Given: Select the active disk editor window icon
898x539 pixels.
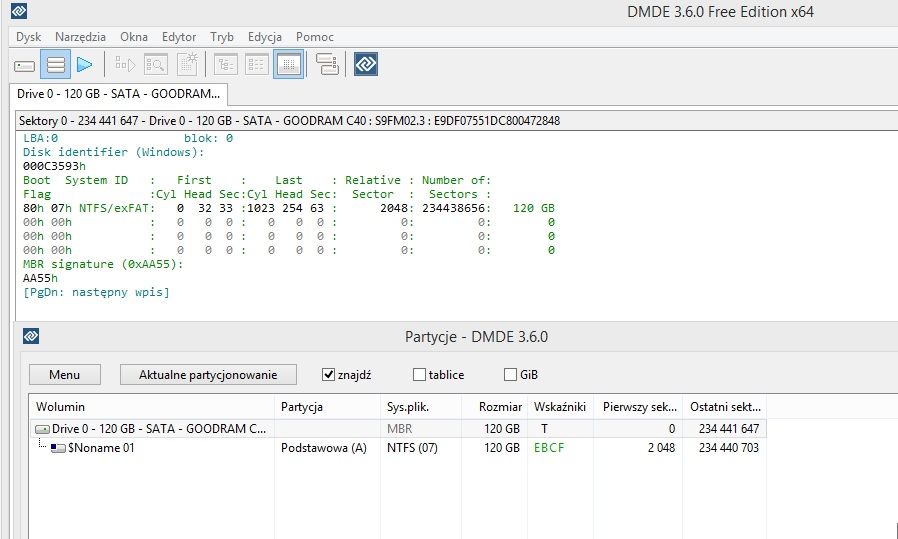Looking at the screenshot, I should [x=288, y=64].
